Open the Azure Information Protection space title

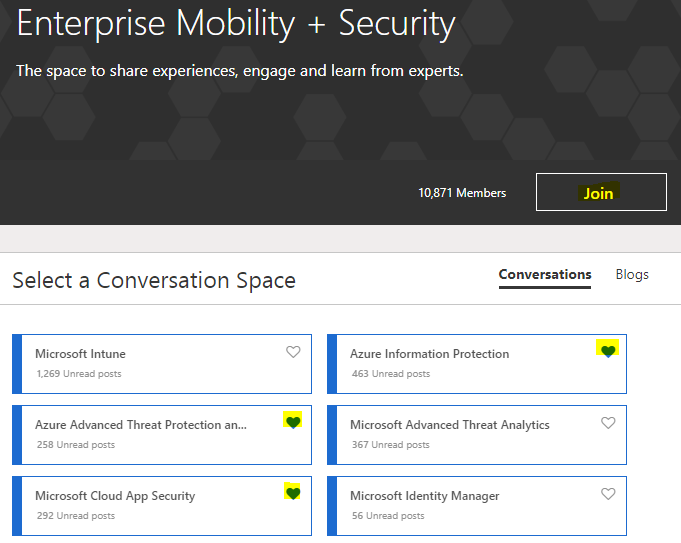[x=429, y=354]
